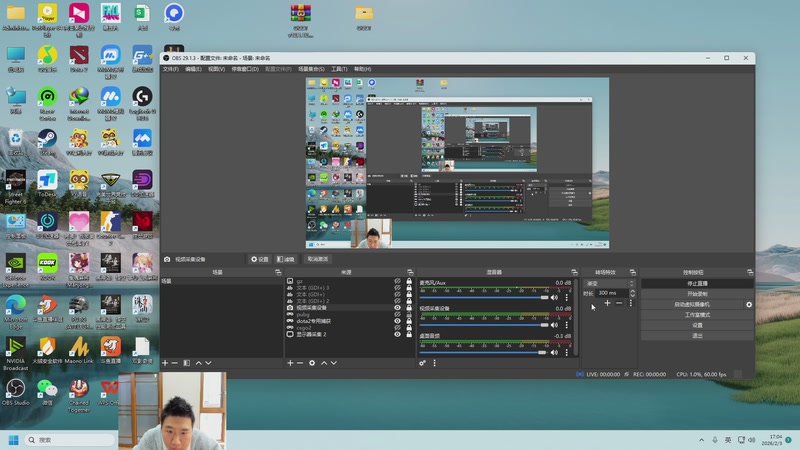This screenshot has width=800, height=450.
Task: Show hidden system tray icons chevron
Action: pos(702,440)
